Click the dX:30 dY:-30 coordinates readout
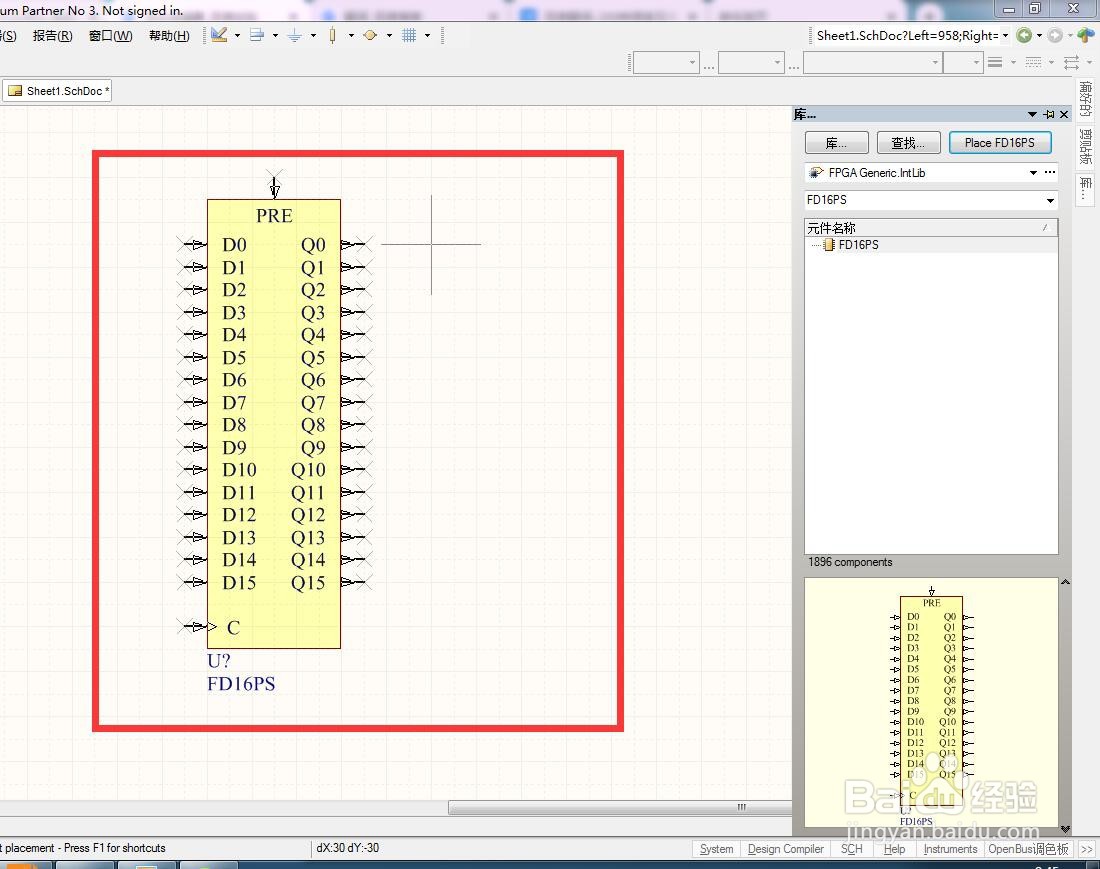The image size is (1100, 869). tap(347, 848)
